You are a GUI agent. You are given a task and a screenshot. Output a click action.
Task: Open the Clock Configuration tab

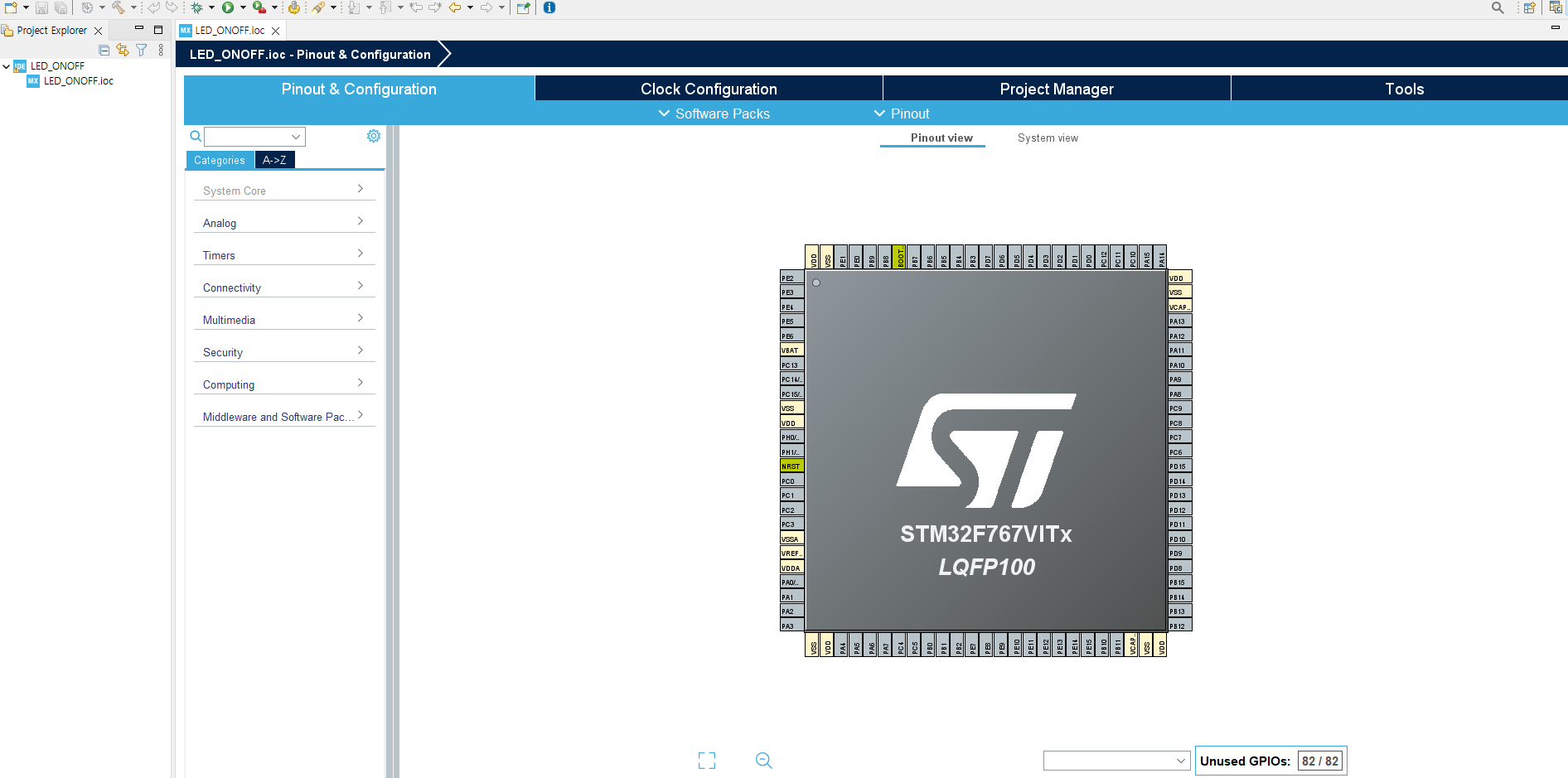pos(709,89)
